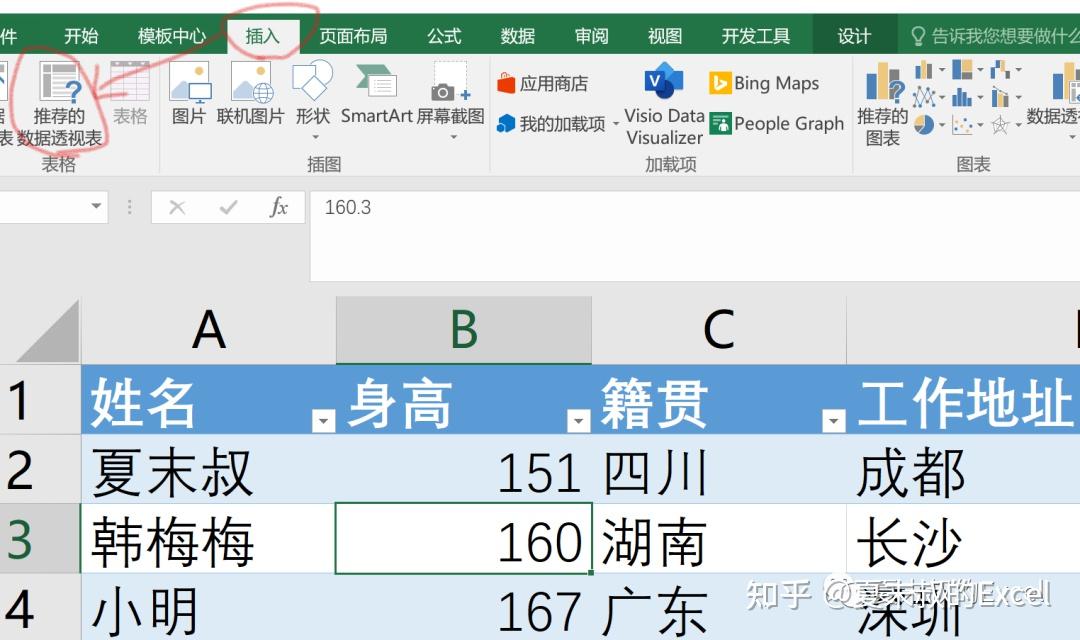The height and width of the screenshot is (640, 1080).
Task: Insert a People Graph
Action: 777,124
